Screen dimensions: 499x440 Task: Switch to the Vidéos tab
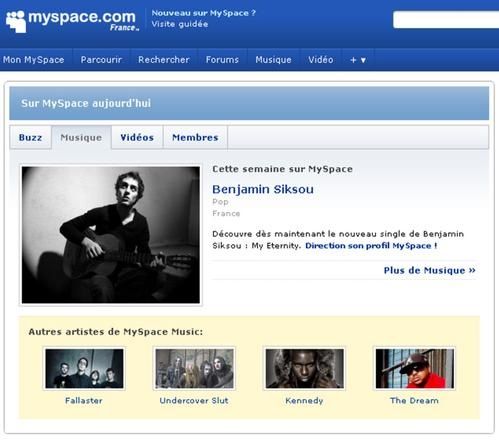[137, 137]
